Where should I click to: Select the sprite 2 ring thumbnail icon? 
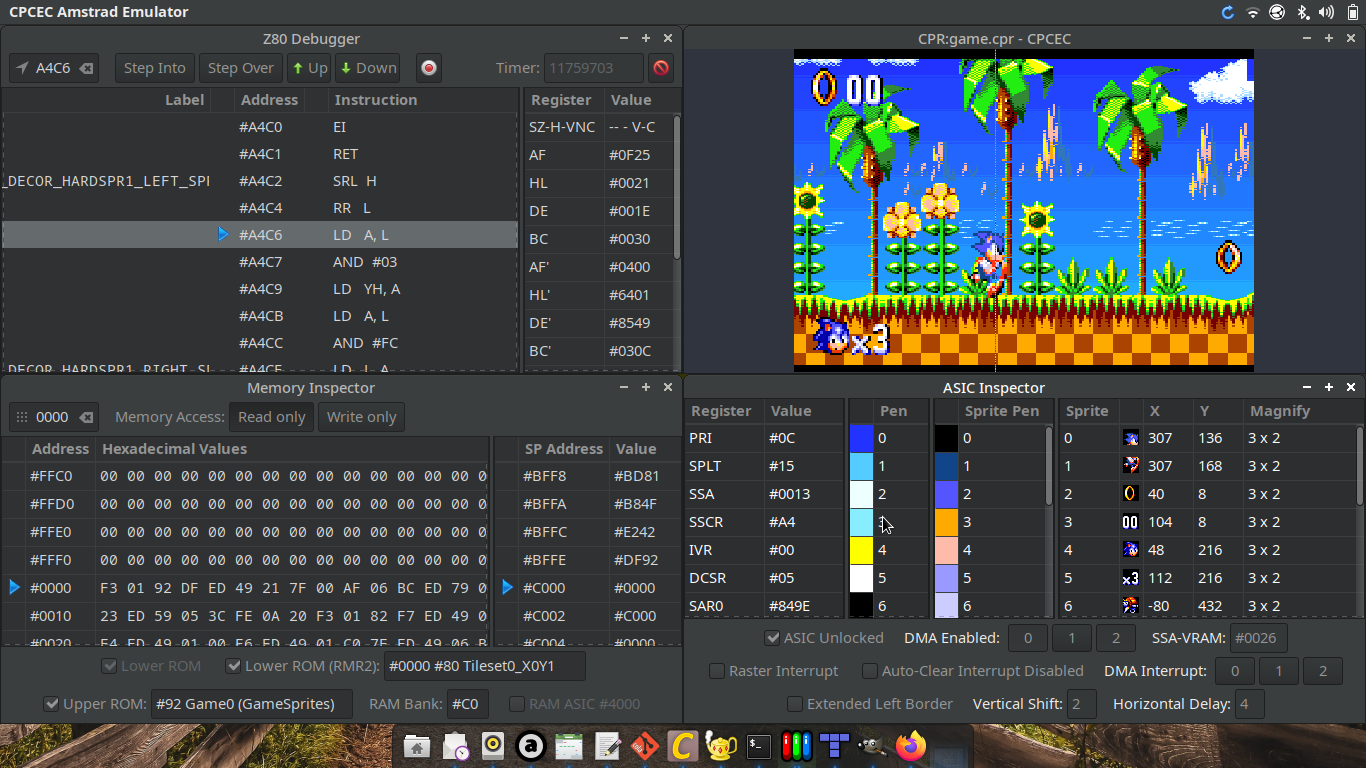click(x=1131, y=494)
